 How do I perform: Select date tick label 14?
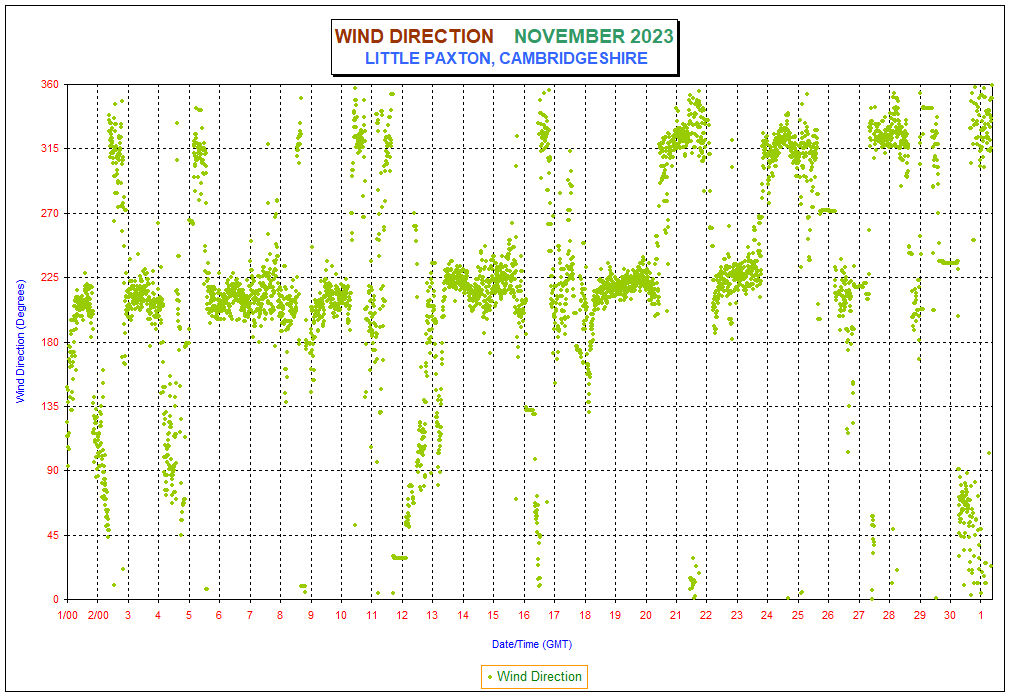[463, 615]
